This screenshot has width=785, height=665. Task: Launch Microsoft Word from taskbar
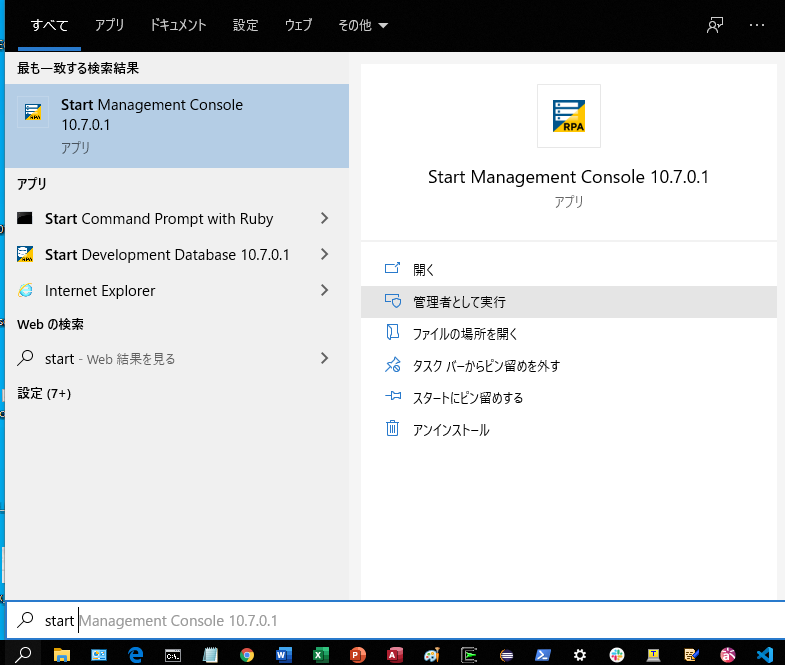pyautogui.click(x=283, y=654)
